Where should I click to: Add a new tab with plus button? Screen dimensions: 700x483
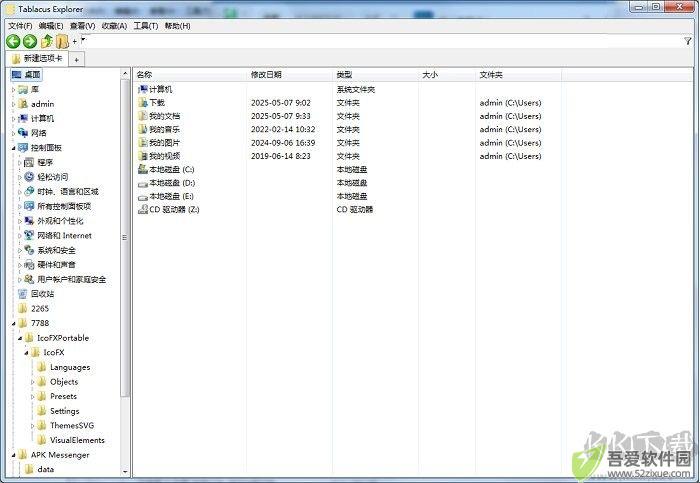pyautogui.click(x=76, y=59)
